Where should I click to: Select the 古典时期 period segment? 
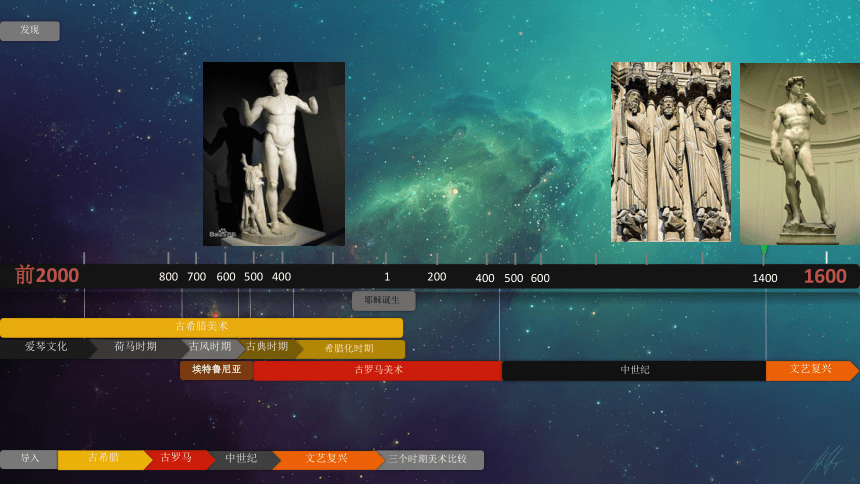click(269, 348)
